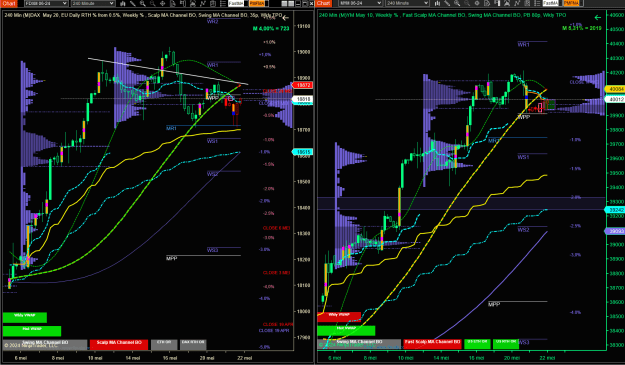Toggle wide green VWAP button on left chart

(x=32, y=331)
